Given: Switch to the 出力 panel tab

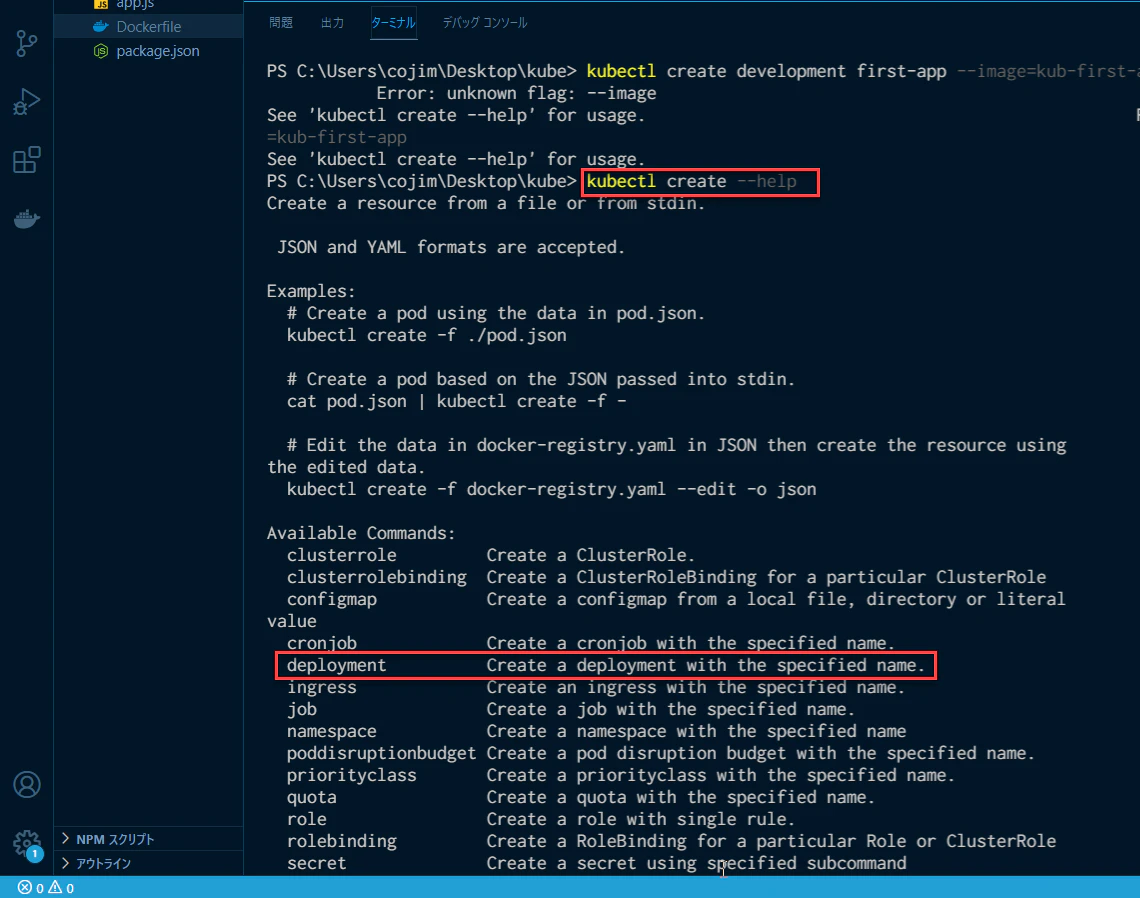Looking at the screenshot, I should 332,23.
